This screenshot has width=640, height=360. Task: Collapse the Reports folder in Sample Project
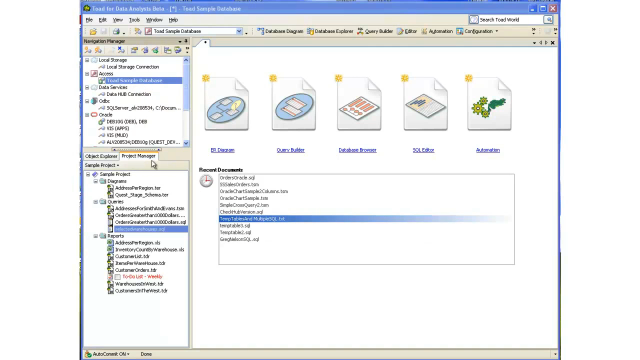pyautogui.click(x=96, y=236)
